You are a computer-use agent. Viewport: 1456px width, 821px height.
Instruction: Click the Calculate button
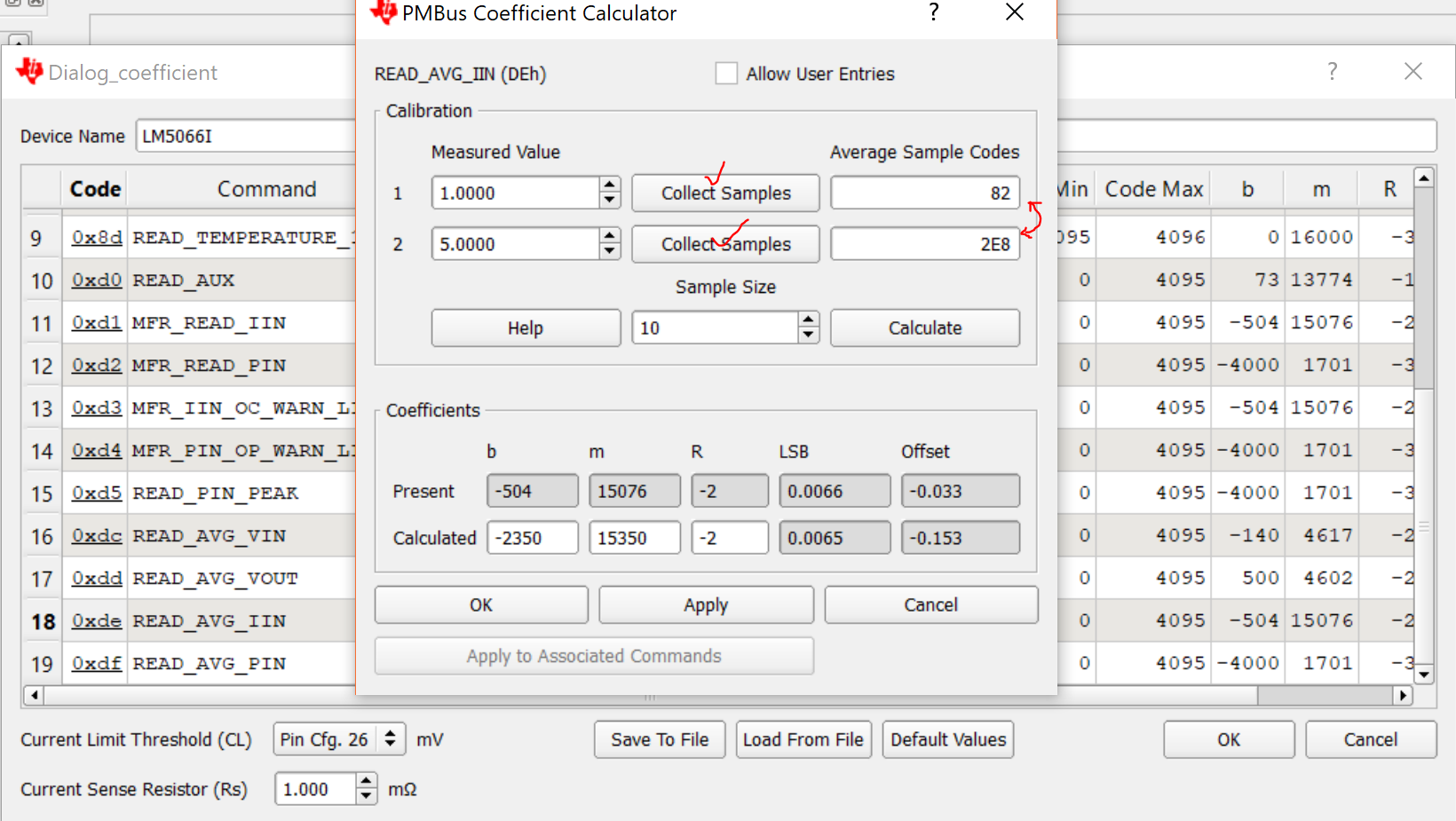[925, 328]
